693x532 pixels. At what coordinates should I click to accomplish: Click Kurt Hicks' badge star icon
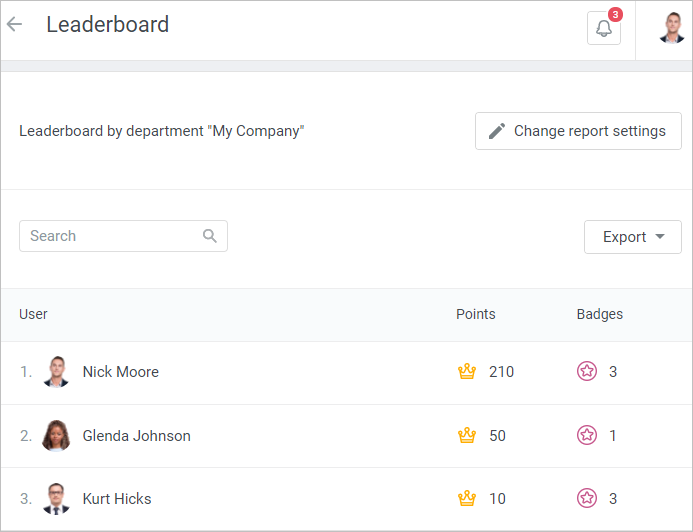[x=587, y=499]
